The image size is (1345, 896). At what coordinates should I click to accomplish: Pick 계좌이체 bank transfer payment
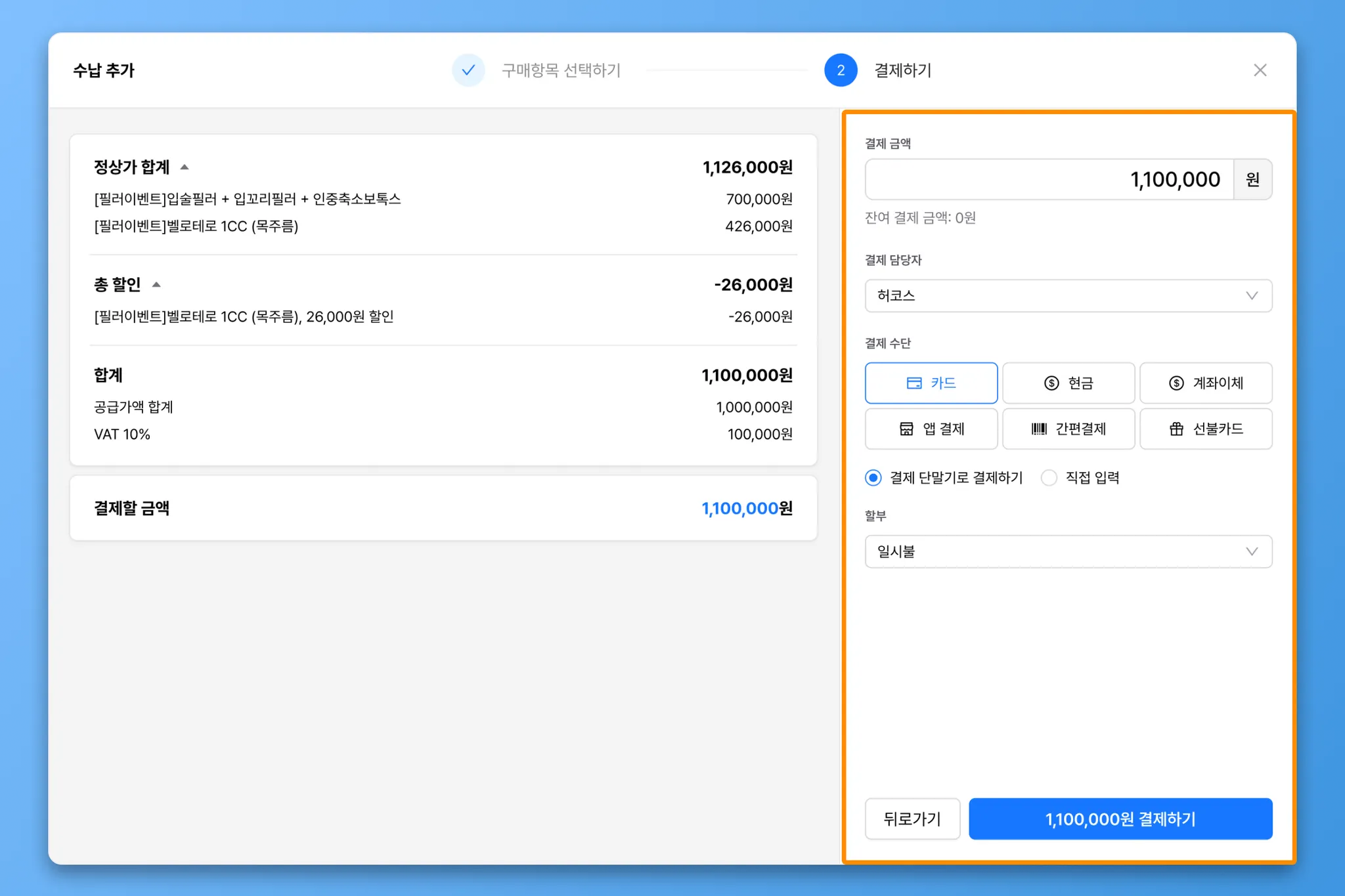pyautogui.click(x=1205, y=383)
